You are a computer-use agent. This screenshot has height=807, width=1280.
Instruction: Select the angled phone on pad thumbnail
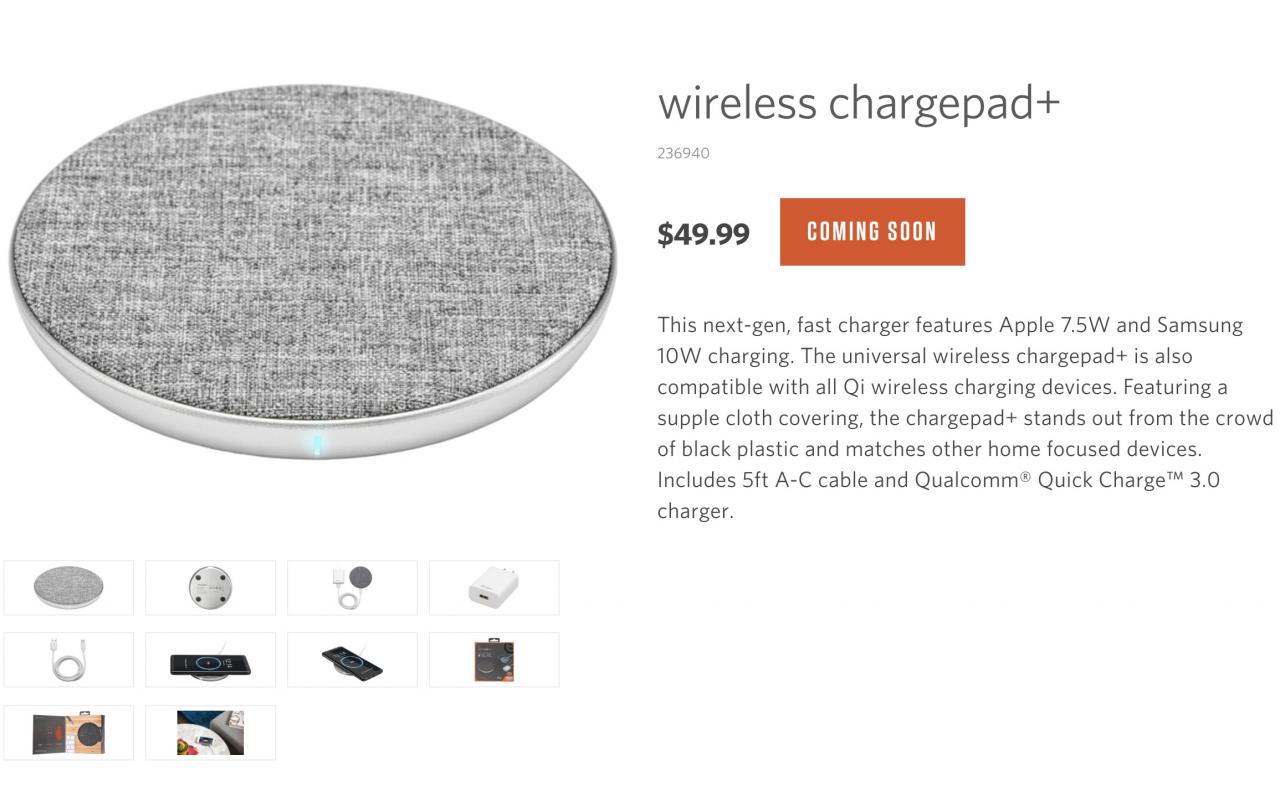point(352,660)
